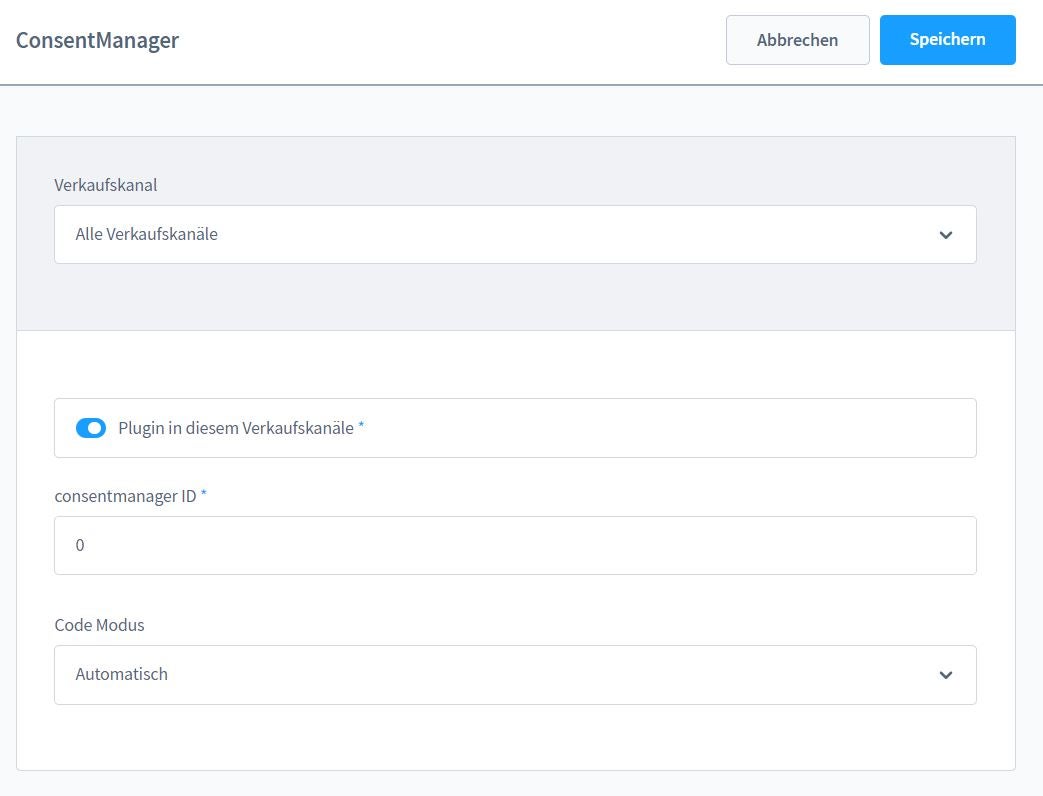Click the required asterisk beside consentmanager ID
The image size is (1043, 796).
coord(204,493)
